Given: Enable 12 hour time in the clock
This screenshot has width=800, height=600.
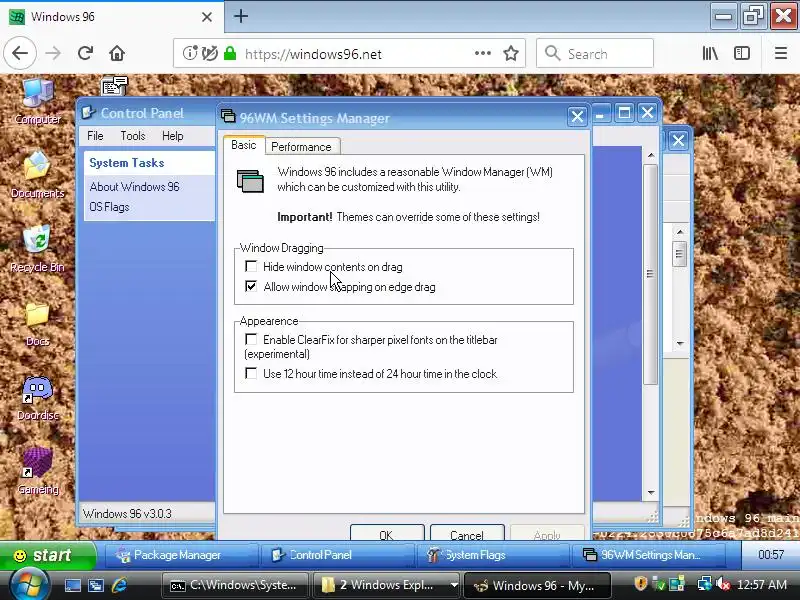Looking at the screenshot, I should pyautogui.click(x=251, y=373).
